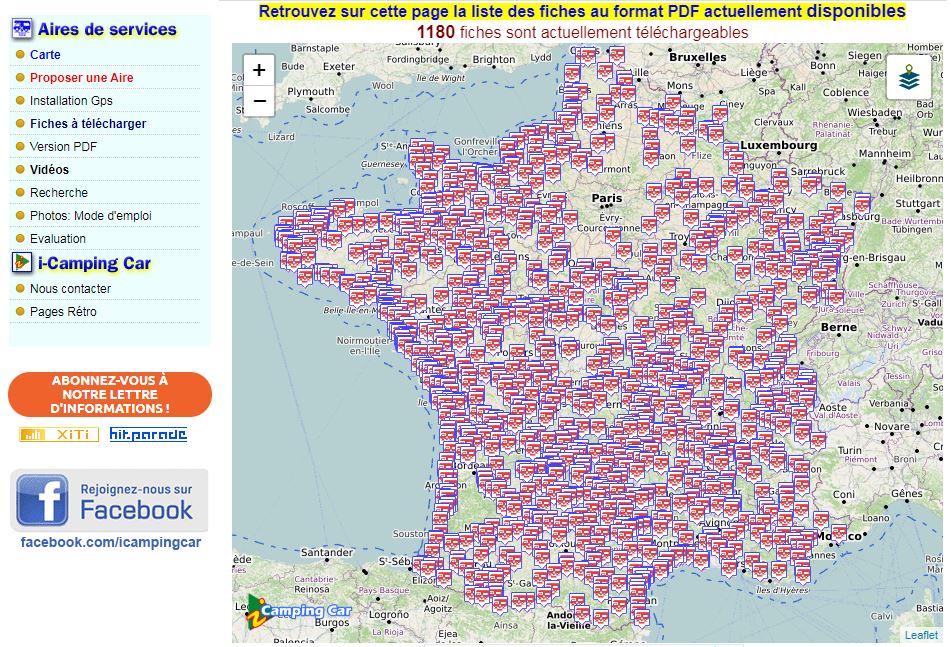
Task: Click the Aires de services logo icon
Action: point(22,29)
